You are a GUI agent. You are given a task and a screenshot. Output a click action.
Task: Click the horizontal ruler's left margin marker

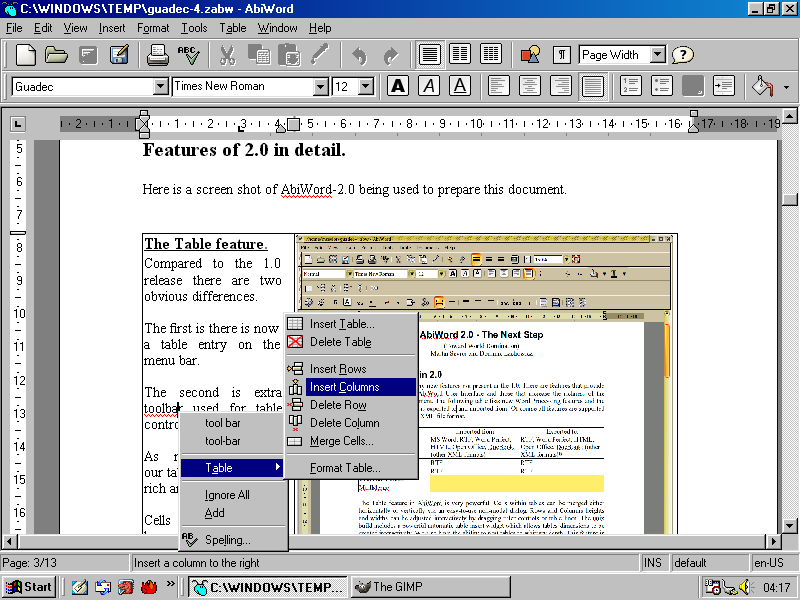pyautogui.click(x=143, y=124)
